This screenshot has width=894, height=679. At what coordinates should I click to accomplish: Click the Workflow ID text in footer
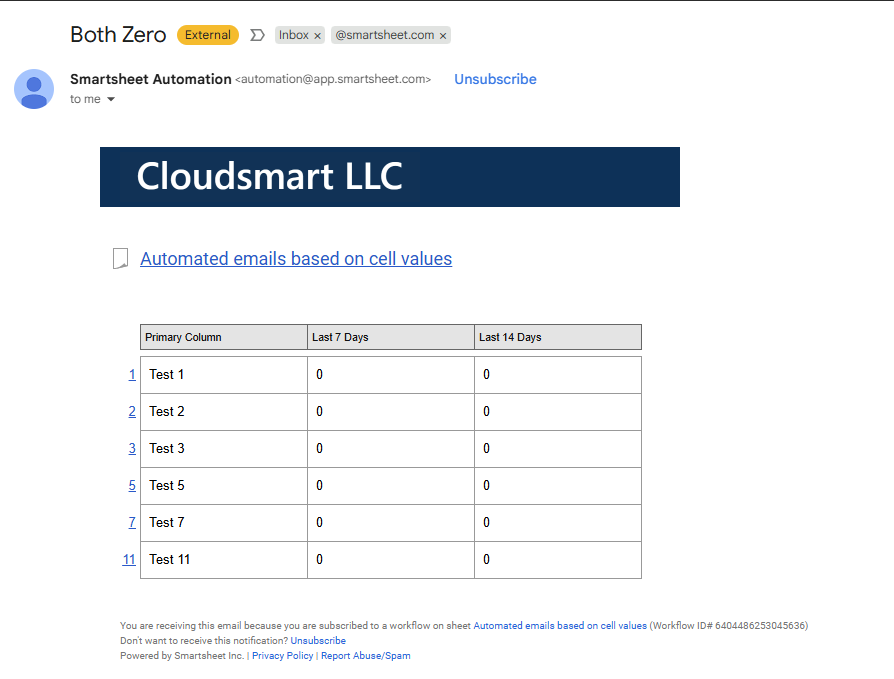tap(729, 625)
